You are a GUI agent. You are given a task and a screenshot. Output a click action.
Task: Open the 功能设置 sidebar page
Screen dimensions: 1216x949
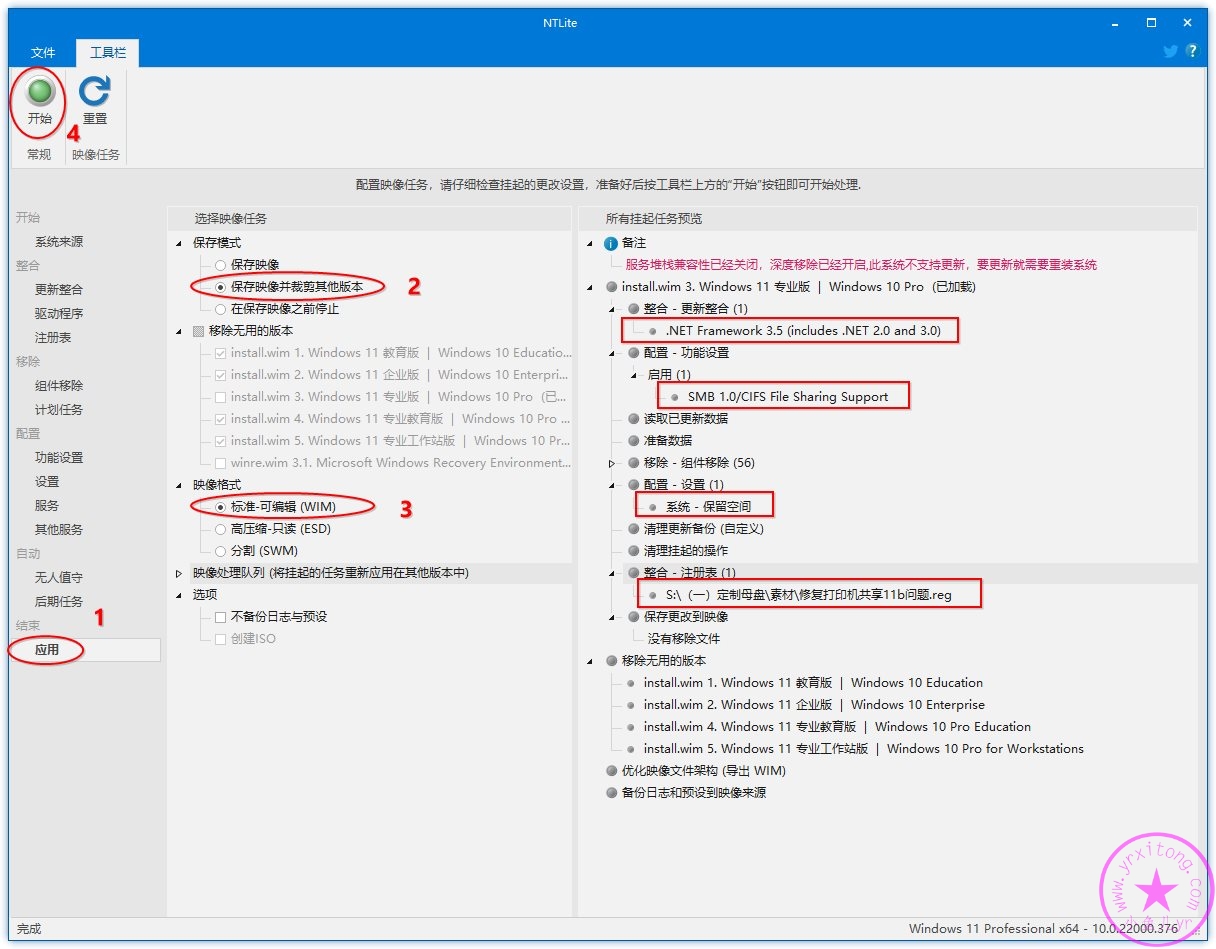(59, 458)
